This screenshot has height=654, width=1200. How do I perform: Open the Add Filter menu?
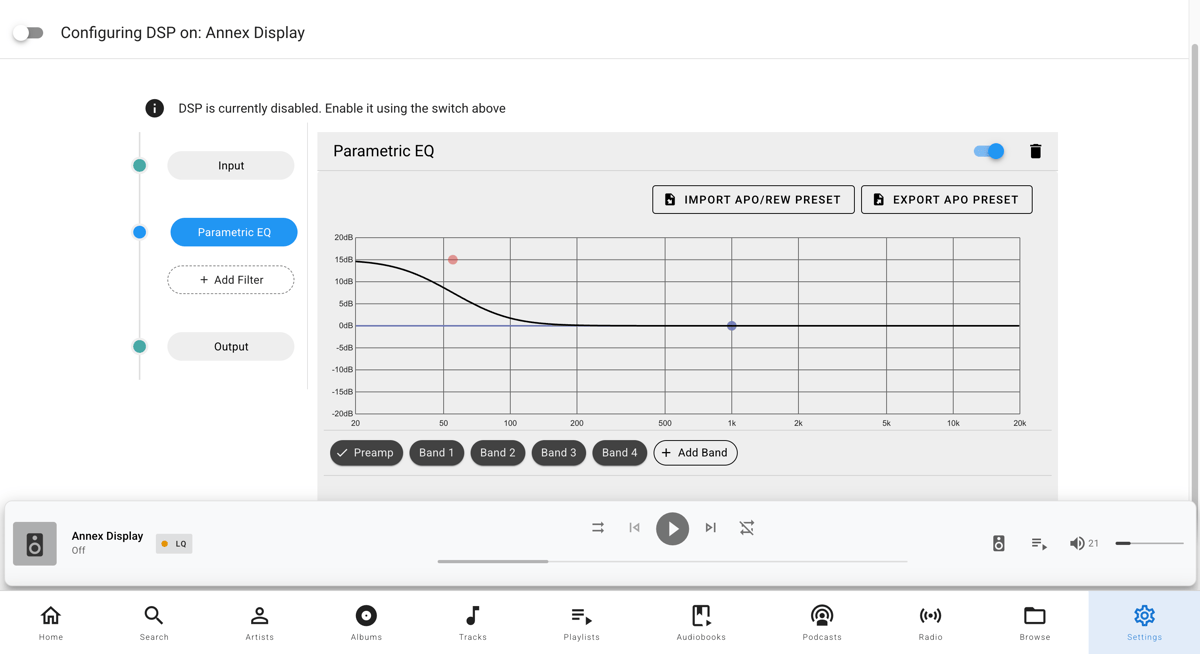pyautogui.click(x=231, y=280)
